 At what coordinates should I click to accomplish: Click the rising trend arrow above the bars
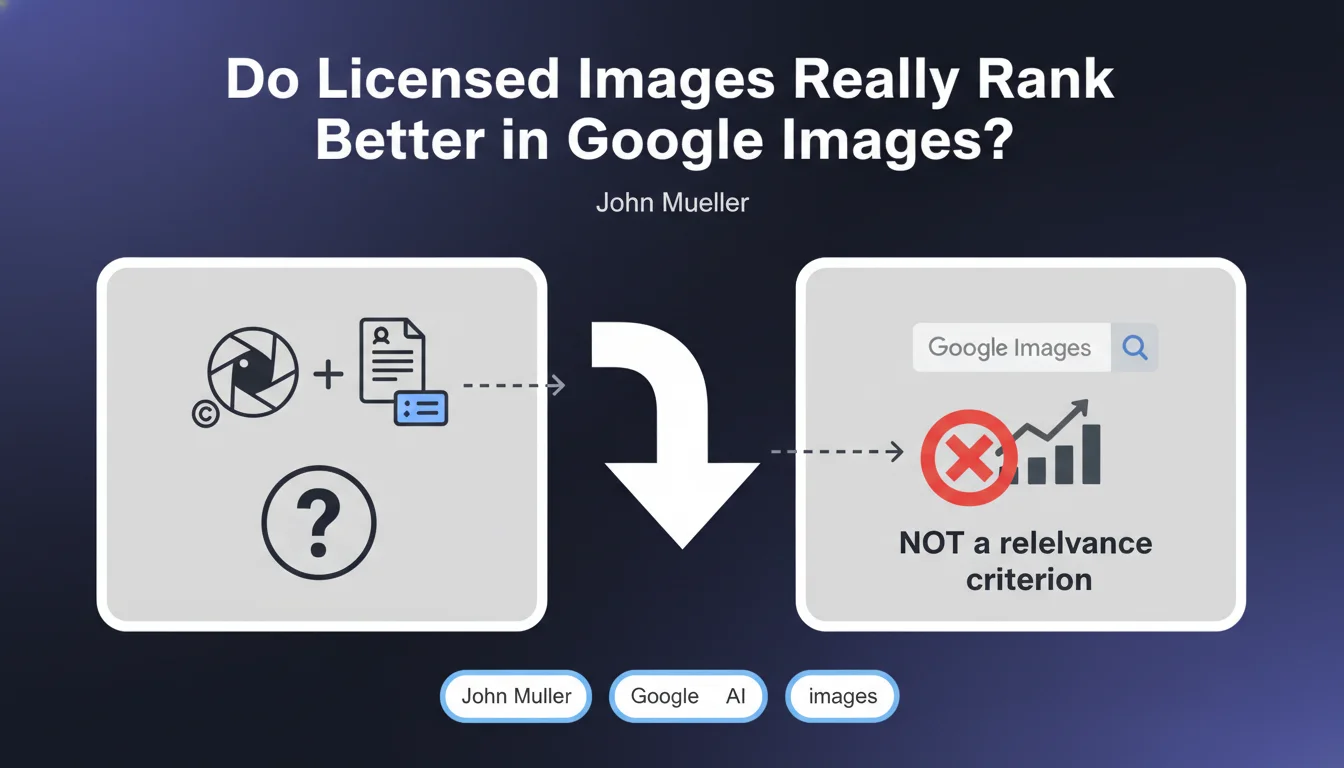pyautogui.click(x=1050, y=422)
